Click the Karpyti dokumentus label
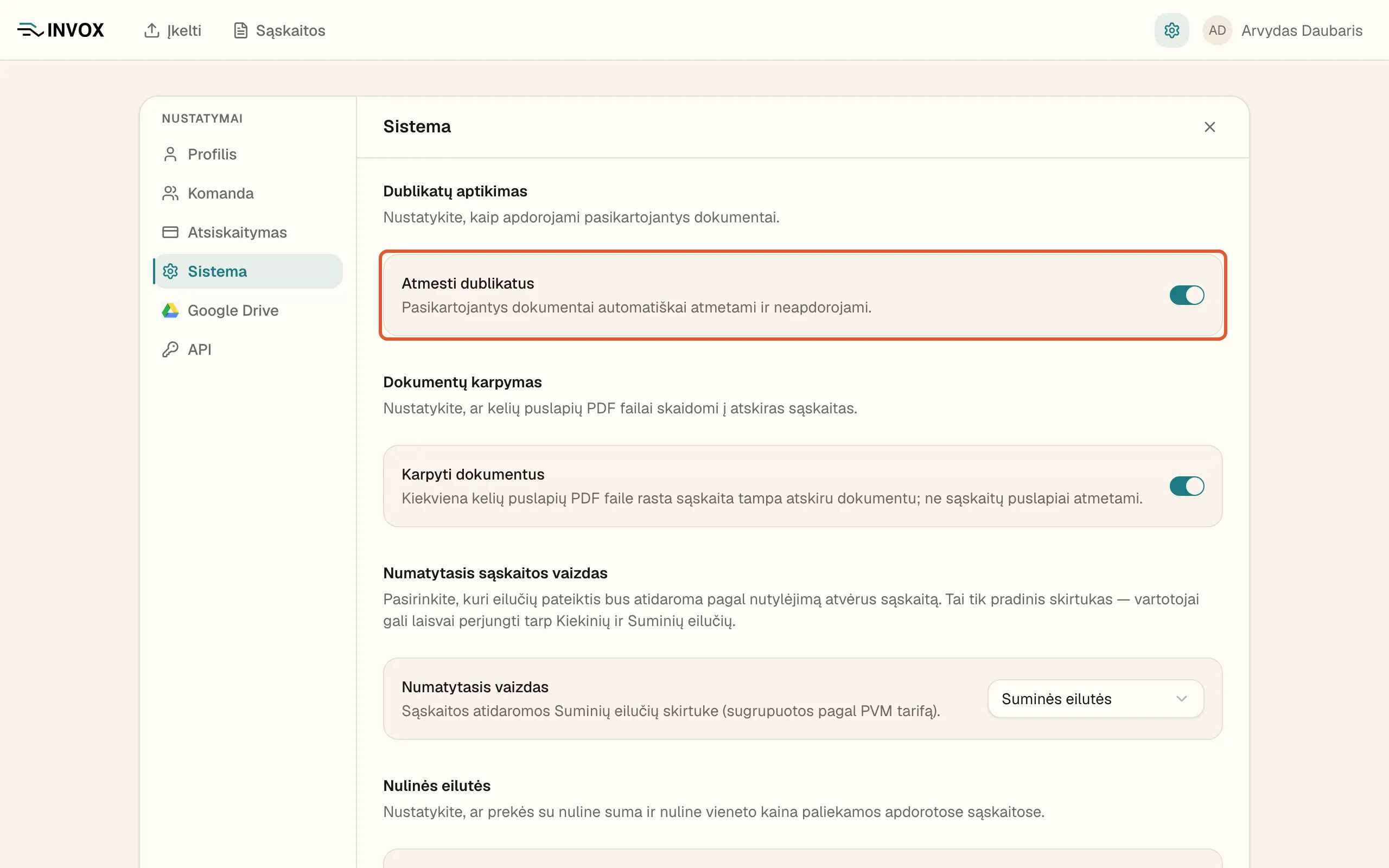The width and height of the screenshot is (1389, 868). click(473, 474)
